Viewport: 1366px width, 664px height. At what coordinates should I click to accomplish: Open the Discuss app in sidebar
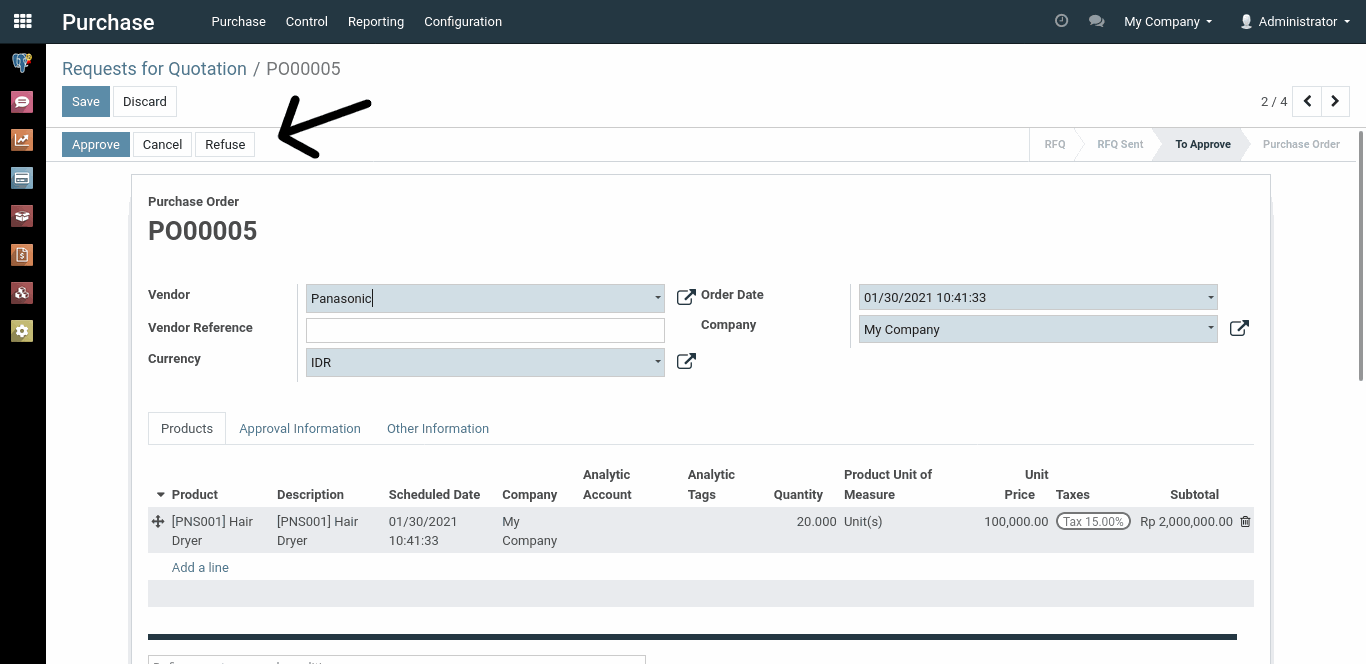[22, 101]
